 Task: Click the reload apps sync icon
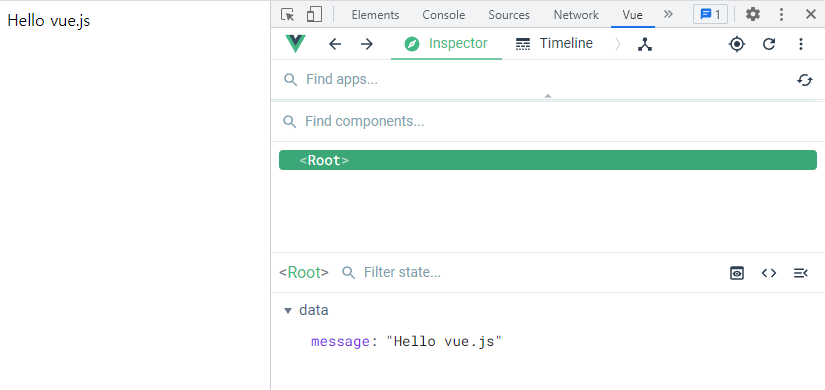click(x=804, y=80)
